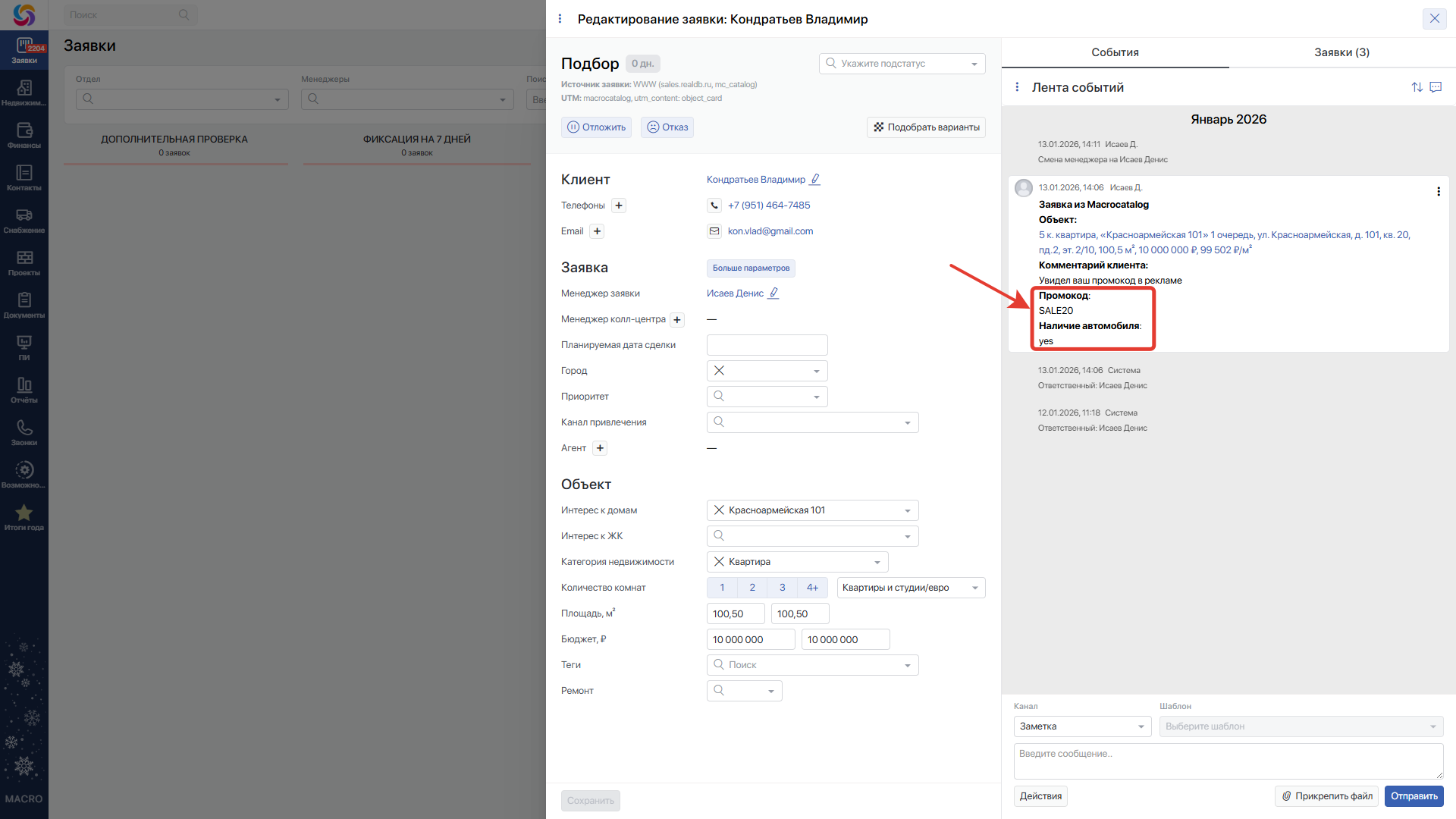Screen dimensions: 1456x819
Task: Click the phone call icon beside the number
Action: point(714,206)
